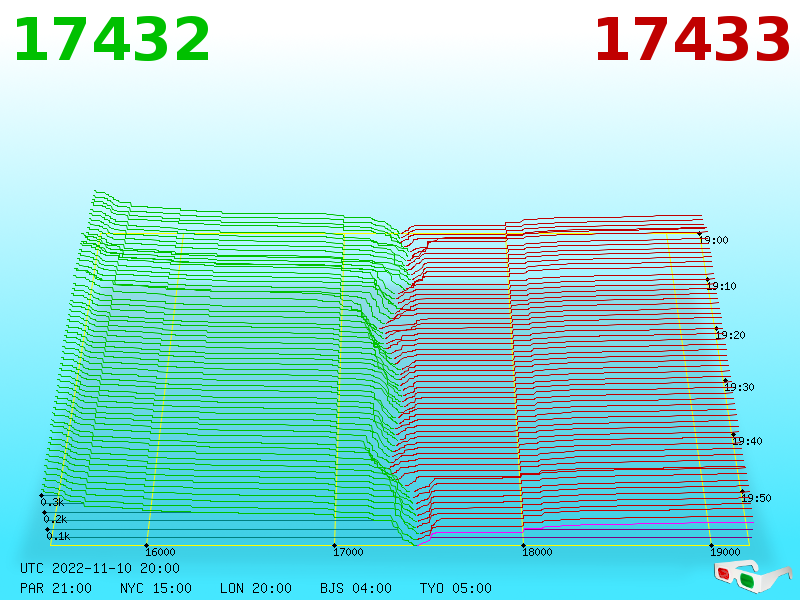The width and height of the screenshot is (800, 600).
Task: Click the red-green 3D glasses icon
Action: 753,577
